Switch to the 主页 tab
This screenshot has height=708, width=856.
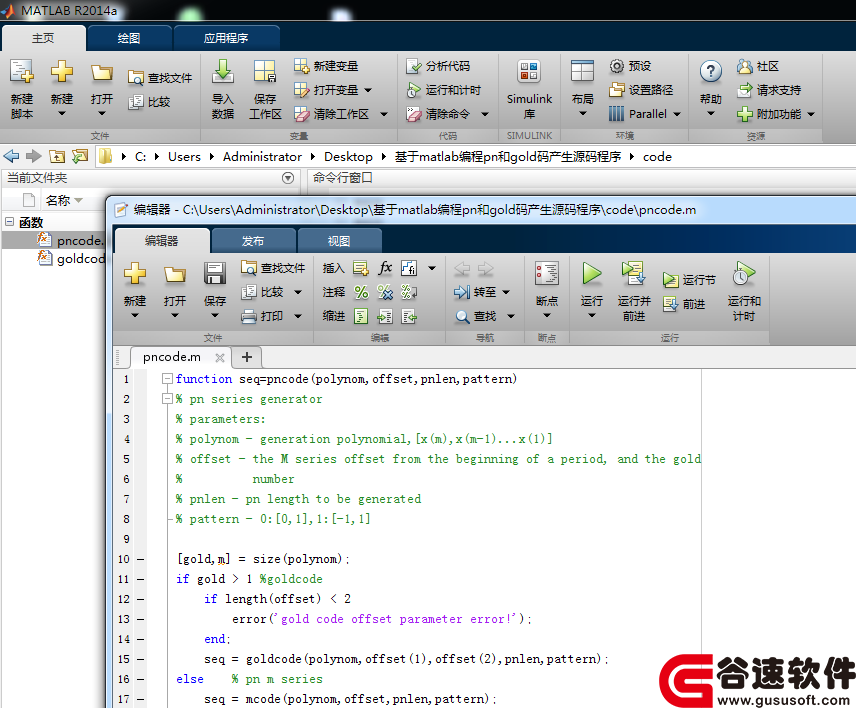coord(43,38)
